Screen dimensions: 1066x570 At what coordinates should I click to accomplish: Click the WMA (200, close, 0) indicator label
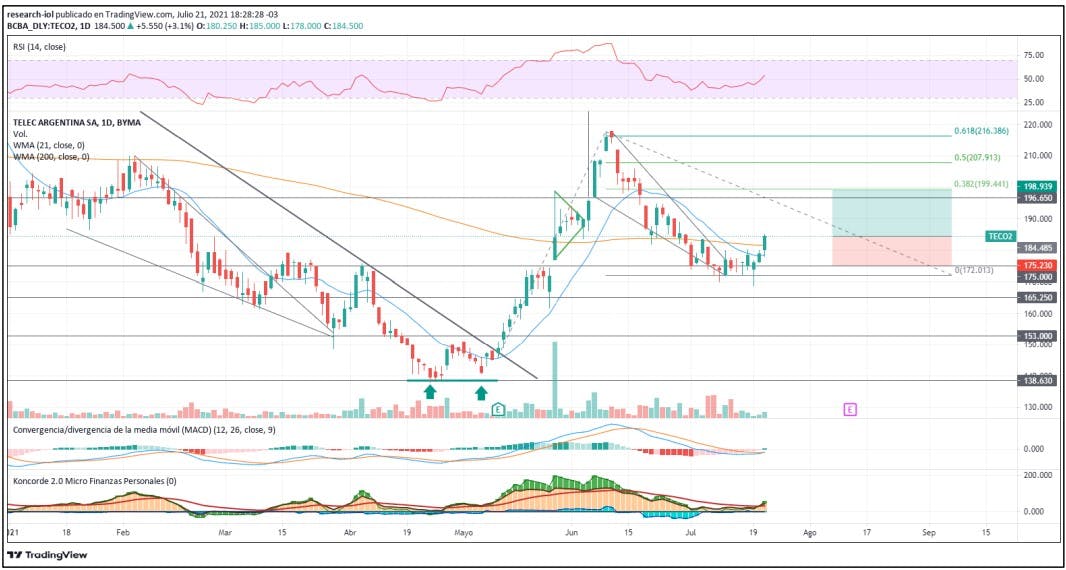[x=51, y=156]
